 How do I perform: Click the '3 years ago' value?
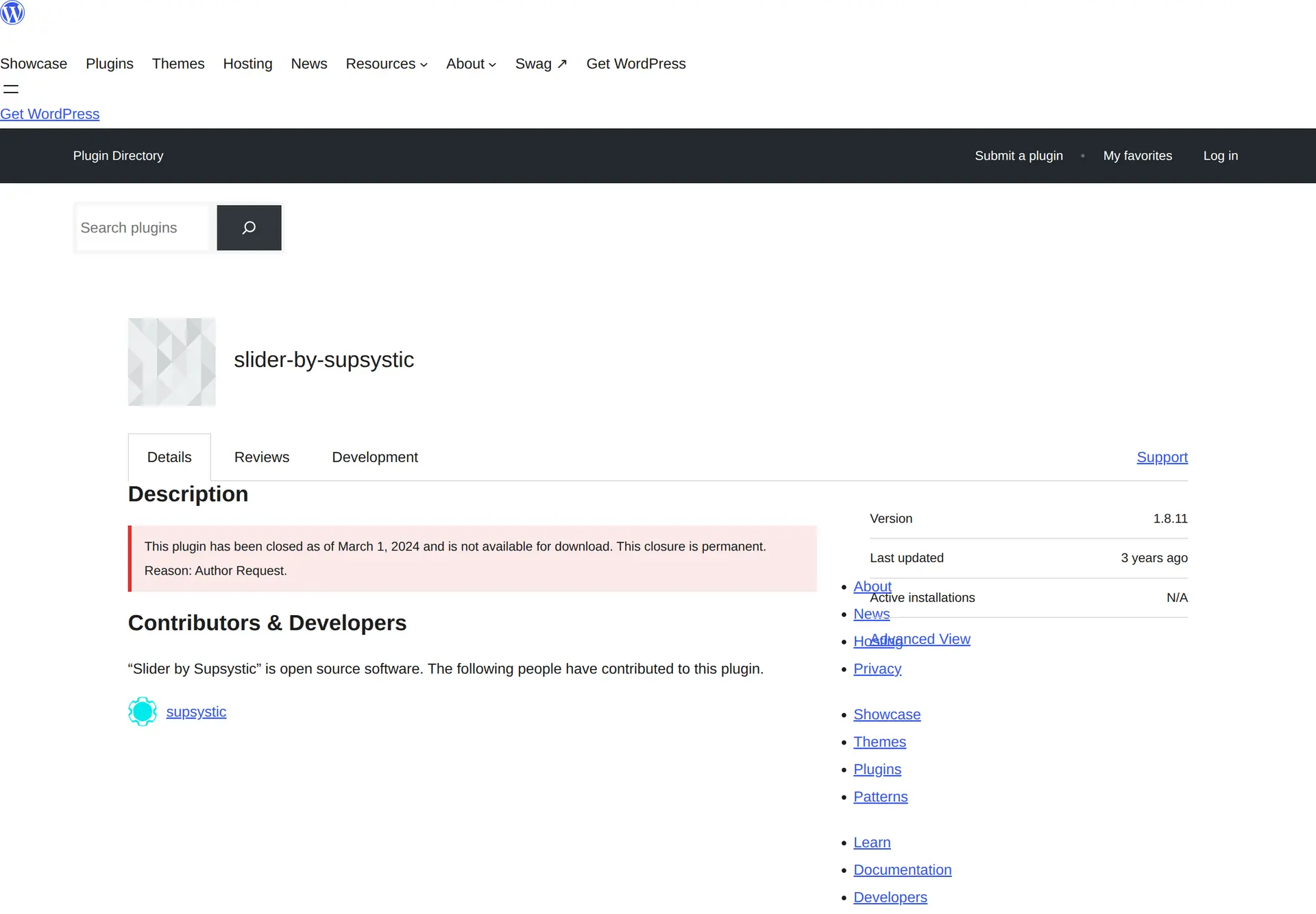pos(1154,558)
